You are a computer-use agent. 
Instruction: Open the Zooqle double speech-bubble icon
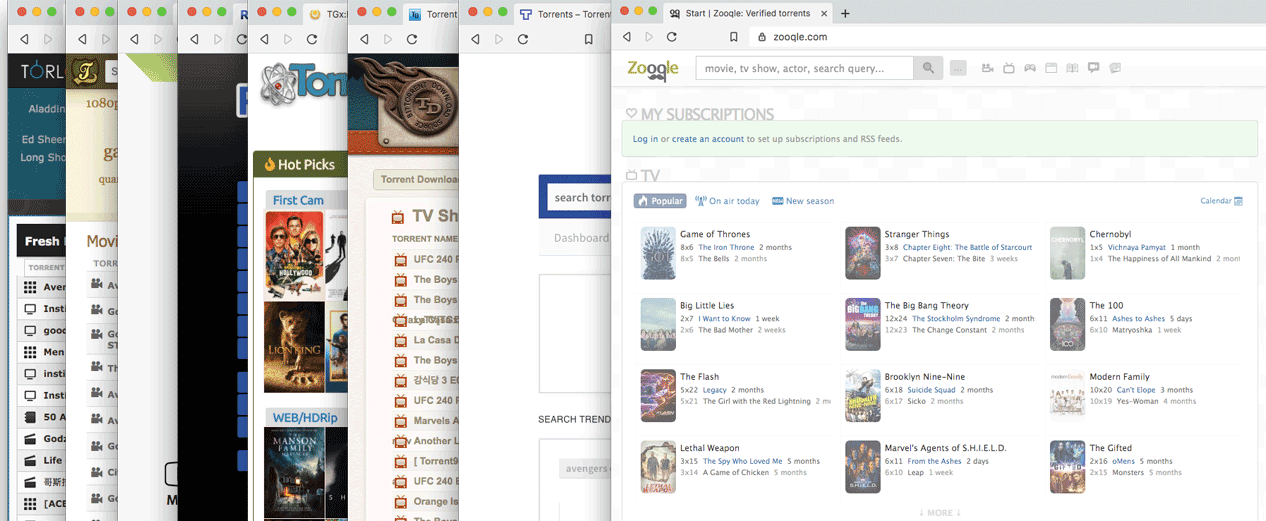coord(1115,68)
